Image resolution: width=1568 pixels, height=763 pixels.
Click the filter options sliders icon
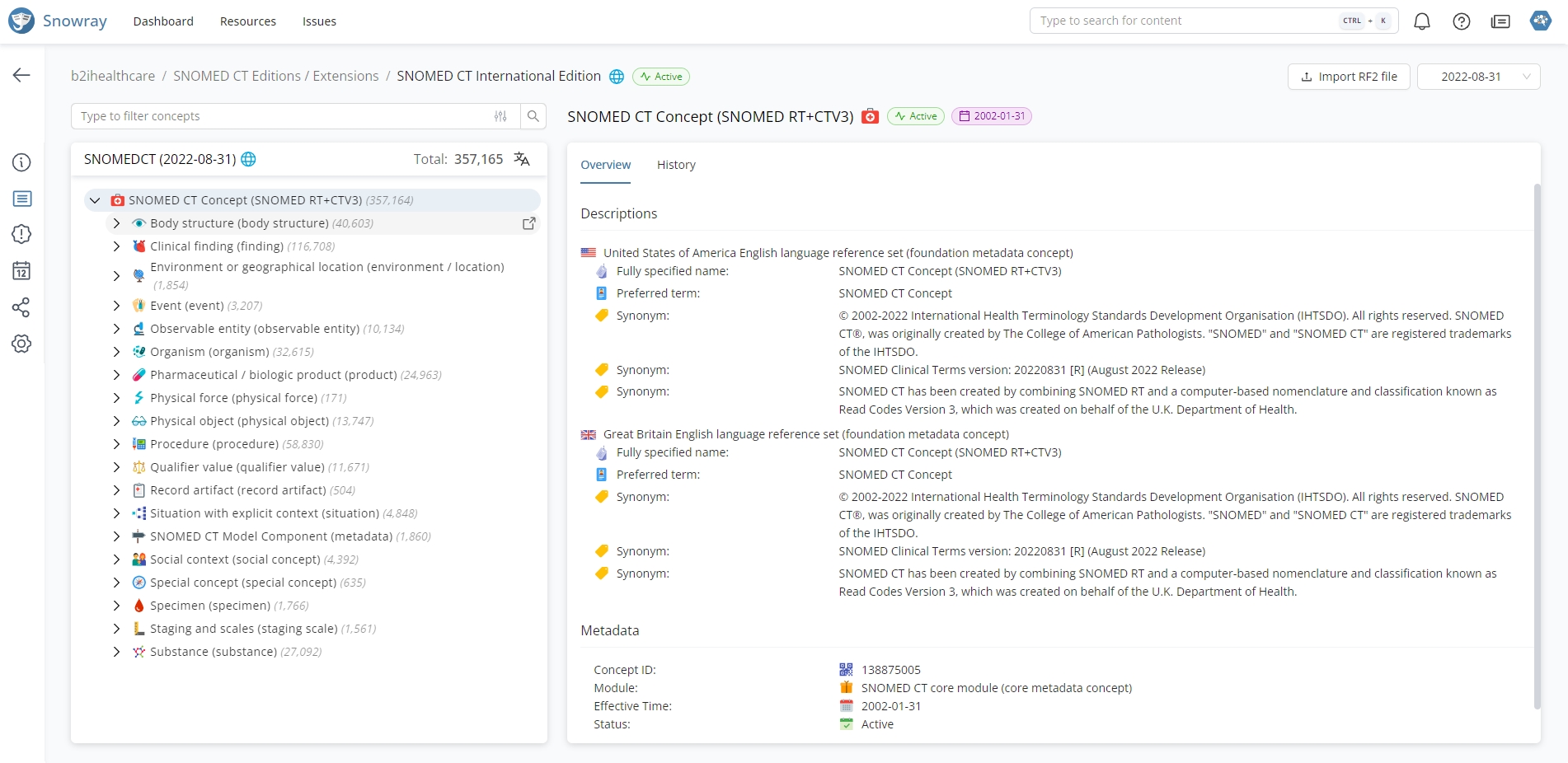tap(500, 116)
